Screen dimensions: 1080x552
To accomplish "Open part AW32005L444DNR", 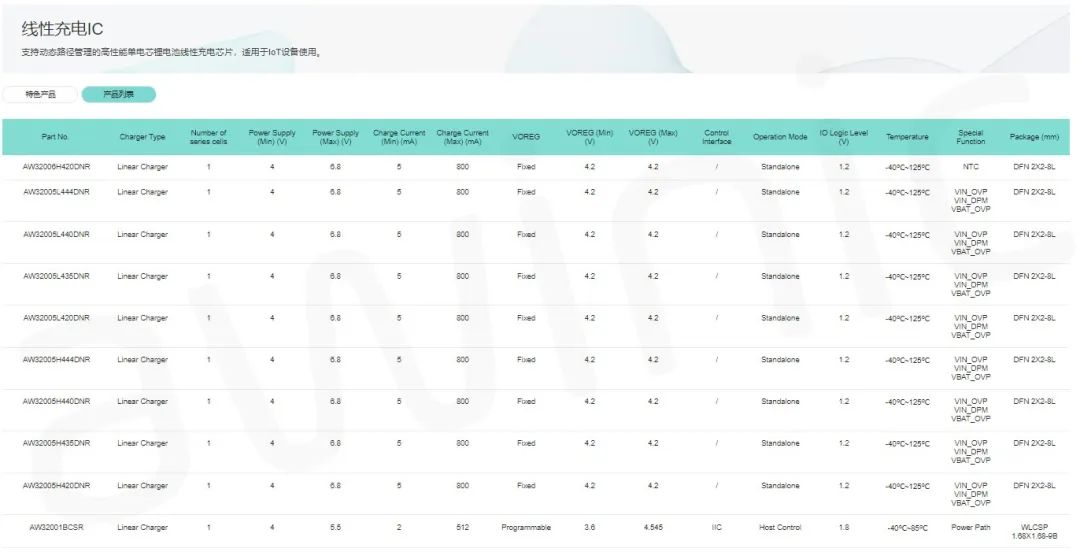I will 56,192.
